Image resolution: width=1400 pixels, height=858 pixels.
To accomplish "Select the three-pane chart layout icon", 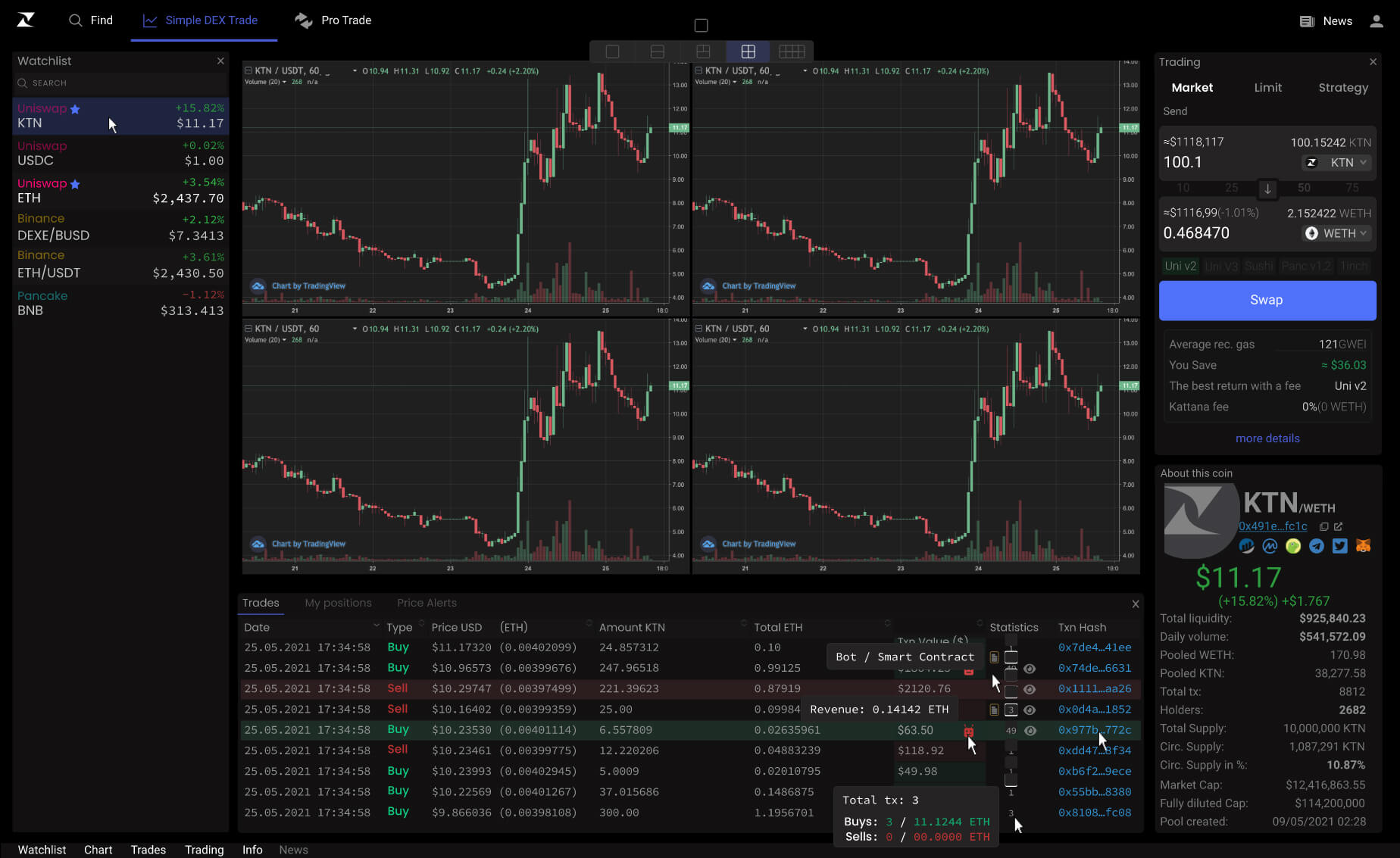I will 703,51.
